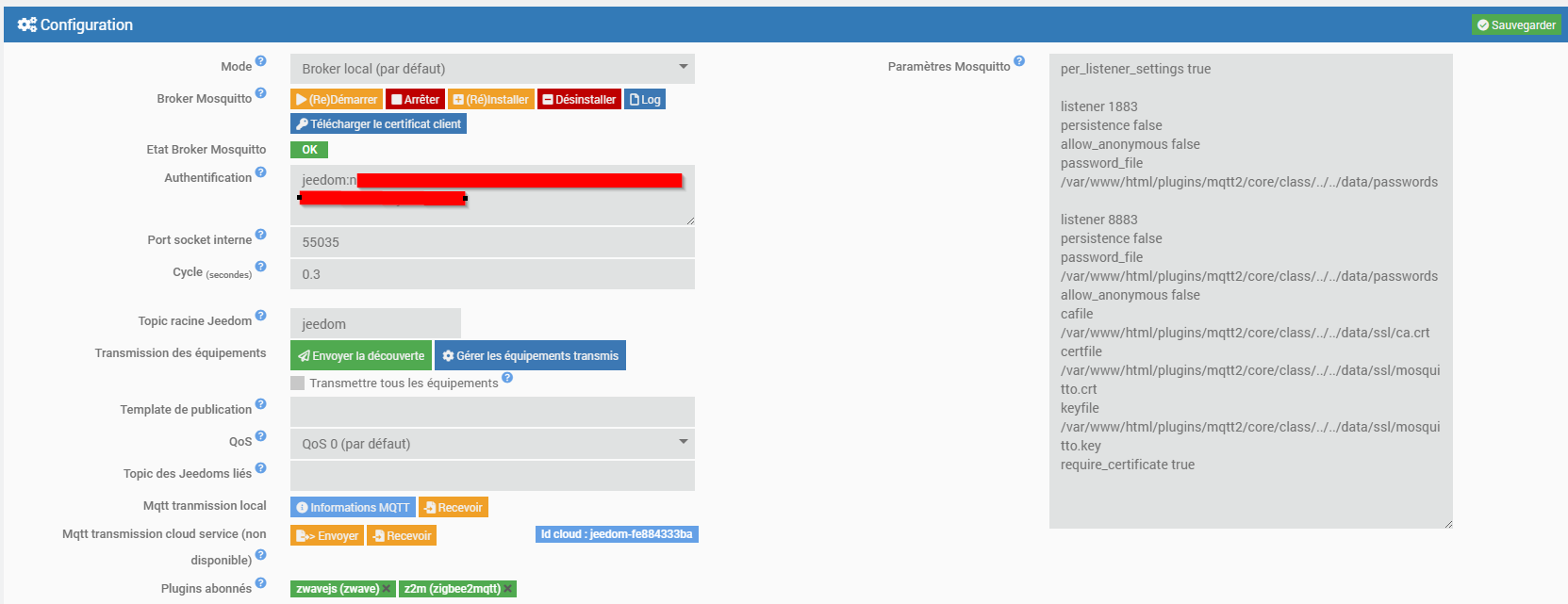Click the Transmettre tous les équipements help icon
The image size is (1568, 604).
[x=507, y=377]
